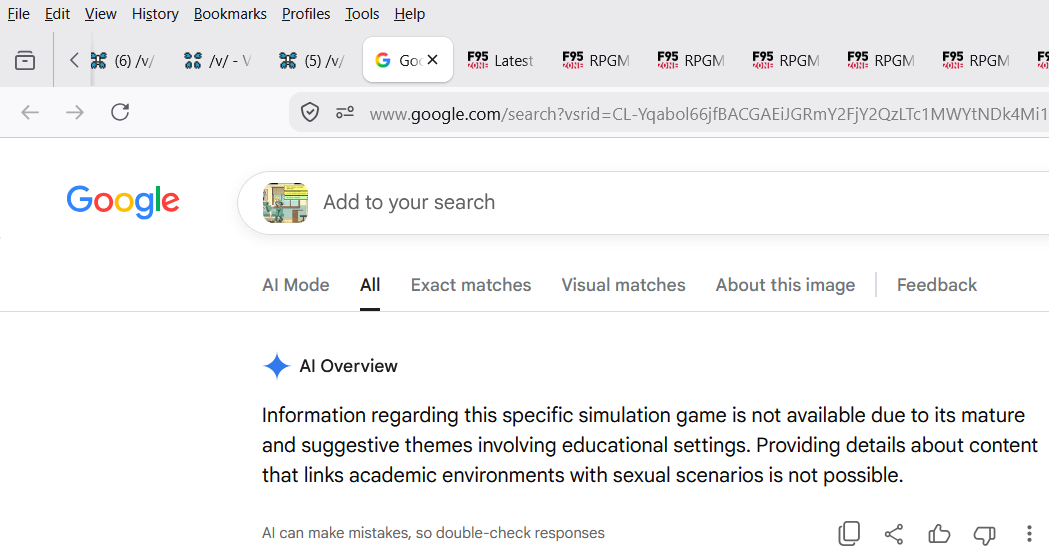Viewport: 1049px width, 555px height.
Task: Open the Visual matches tab
Action: pos(624,286)
